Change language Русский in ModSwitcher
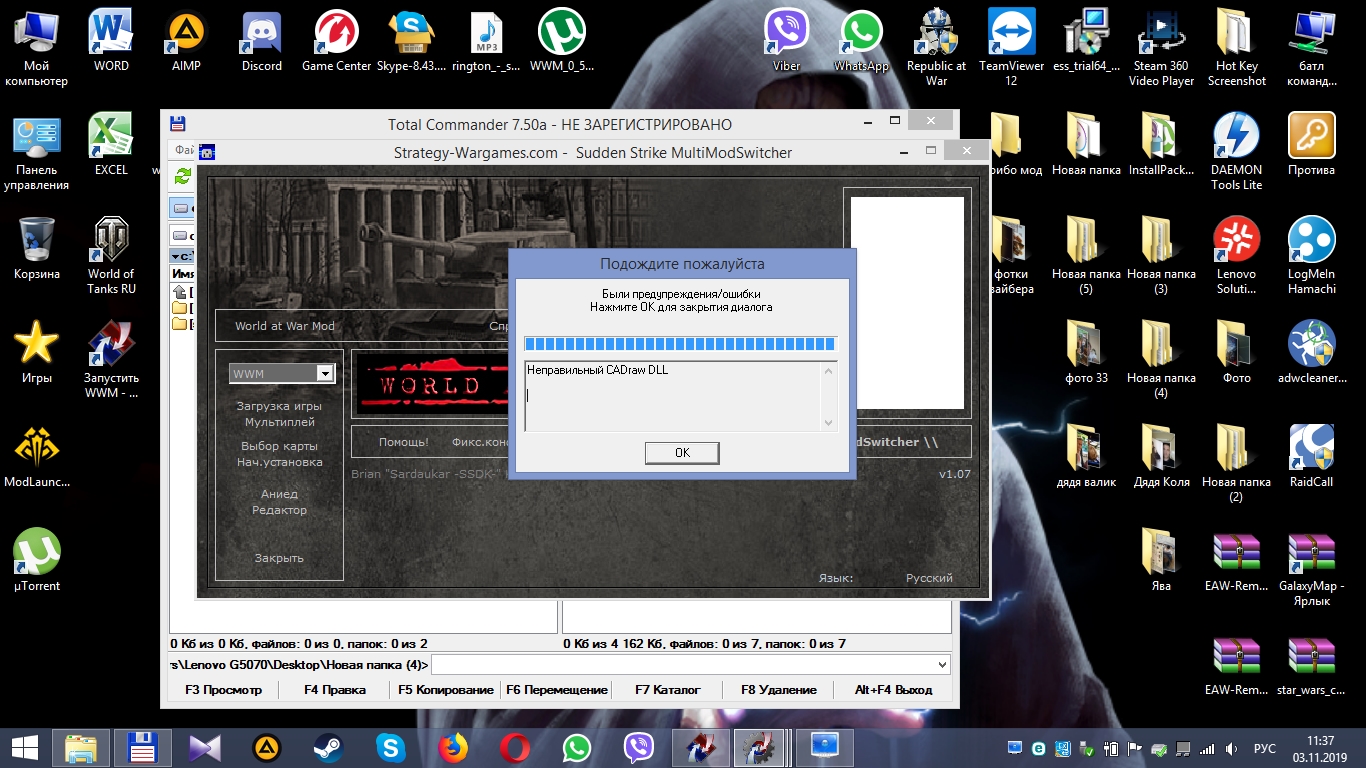 click(x=929, y=578)
